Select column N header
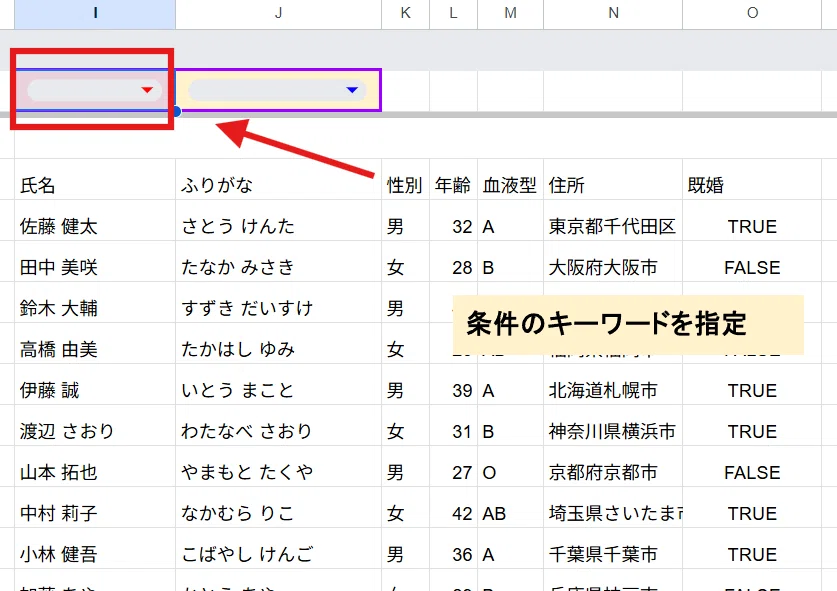This screenshot has width=837, height=591. click(x=613, y=13)
